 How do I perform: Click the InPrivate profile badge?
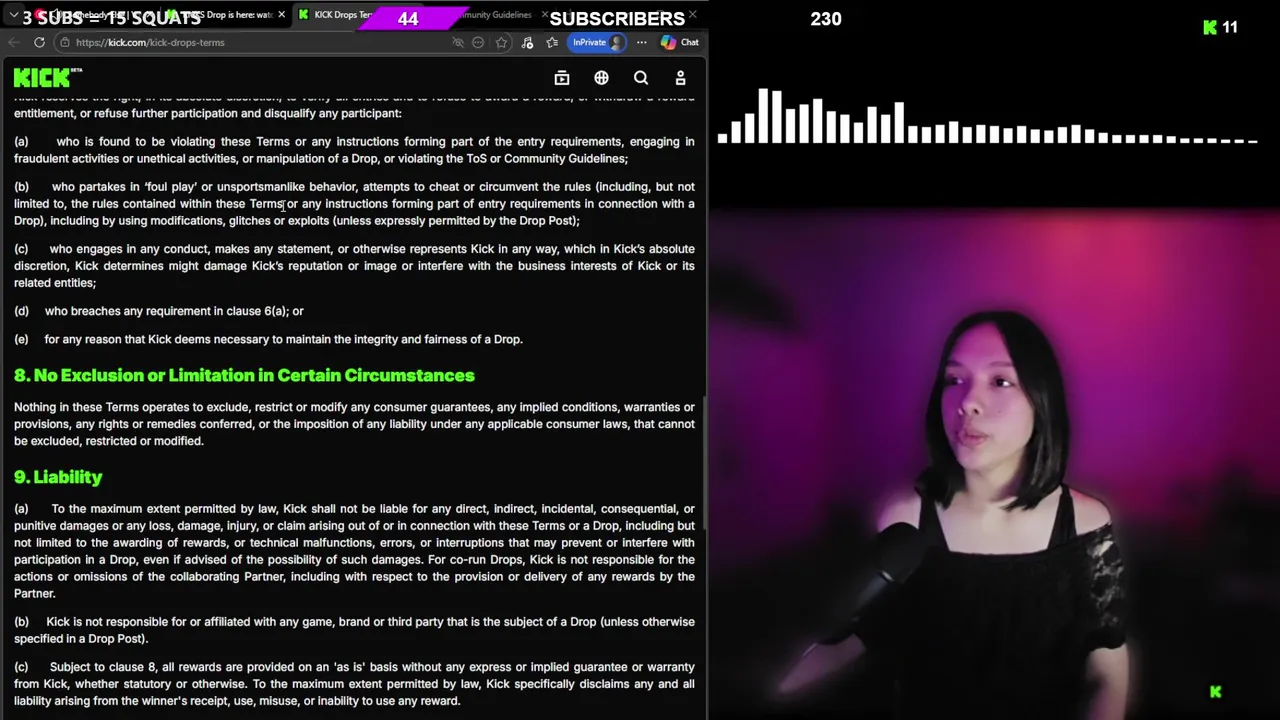click(598, 42)
